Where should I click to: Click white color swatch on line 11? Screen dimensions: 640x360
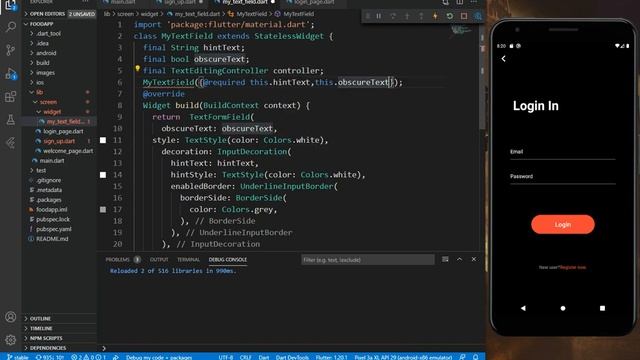[x=103, y=140]
